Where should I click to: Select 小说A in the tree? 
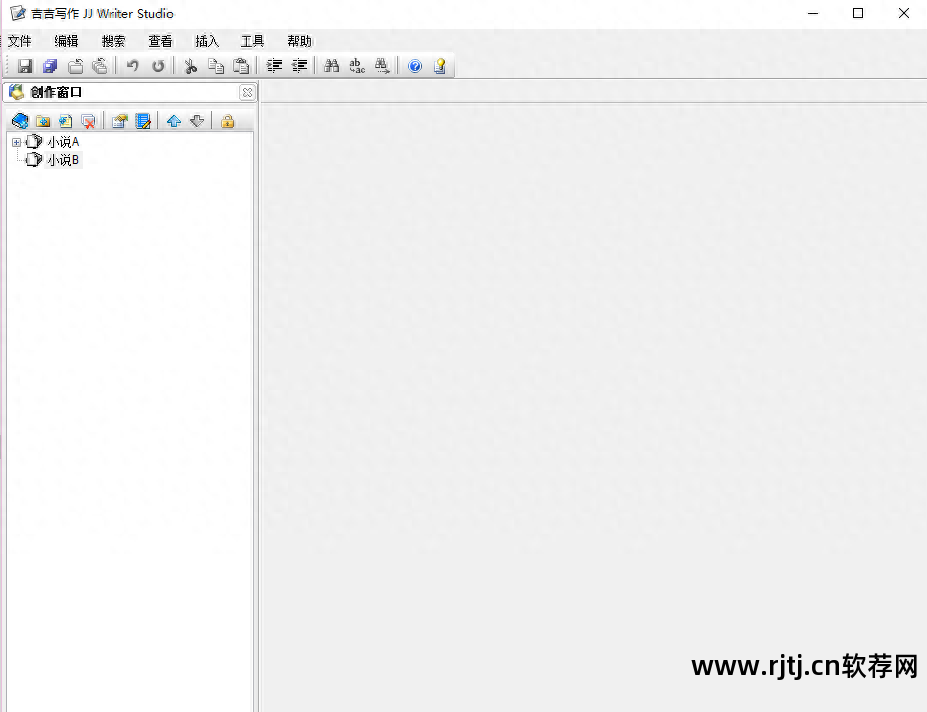pyautogui.click(x=63, y=142)
